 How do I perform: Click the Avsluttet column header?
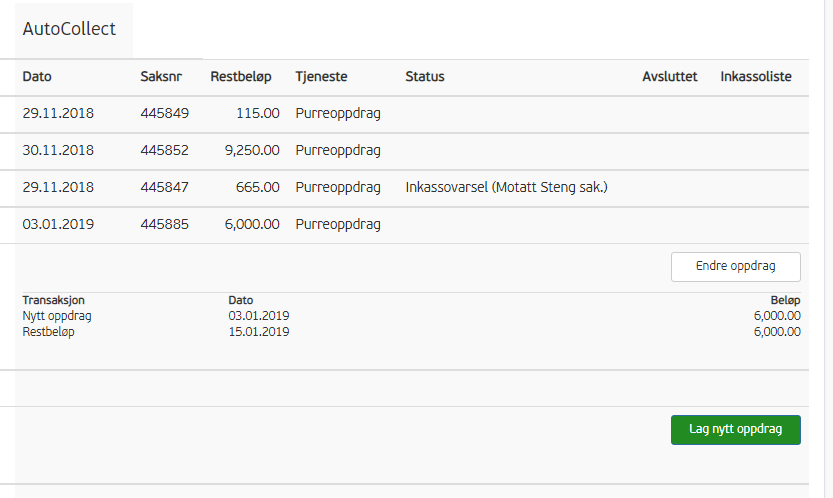pos(669,77)
